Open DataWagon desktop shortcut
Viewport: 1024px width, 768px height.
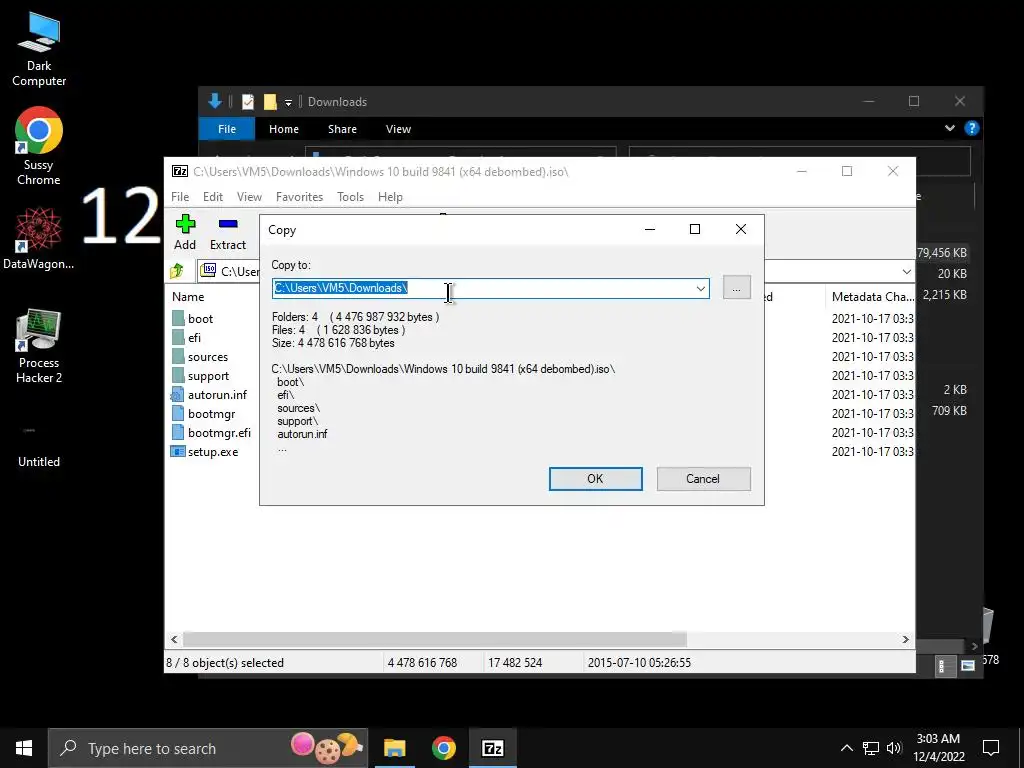pos(39,238)
